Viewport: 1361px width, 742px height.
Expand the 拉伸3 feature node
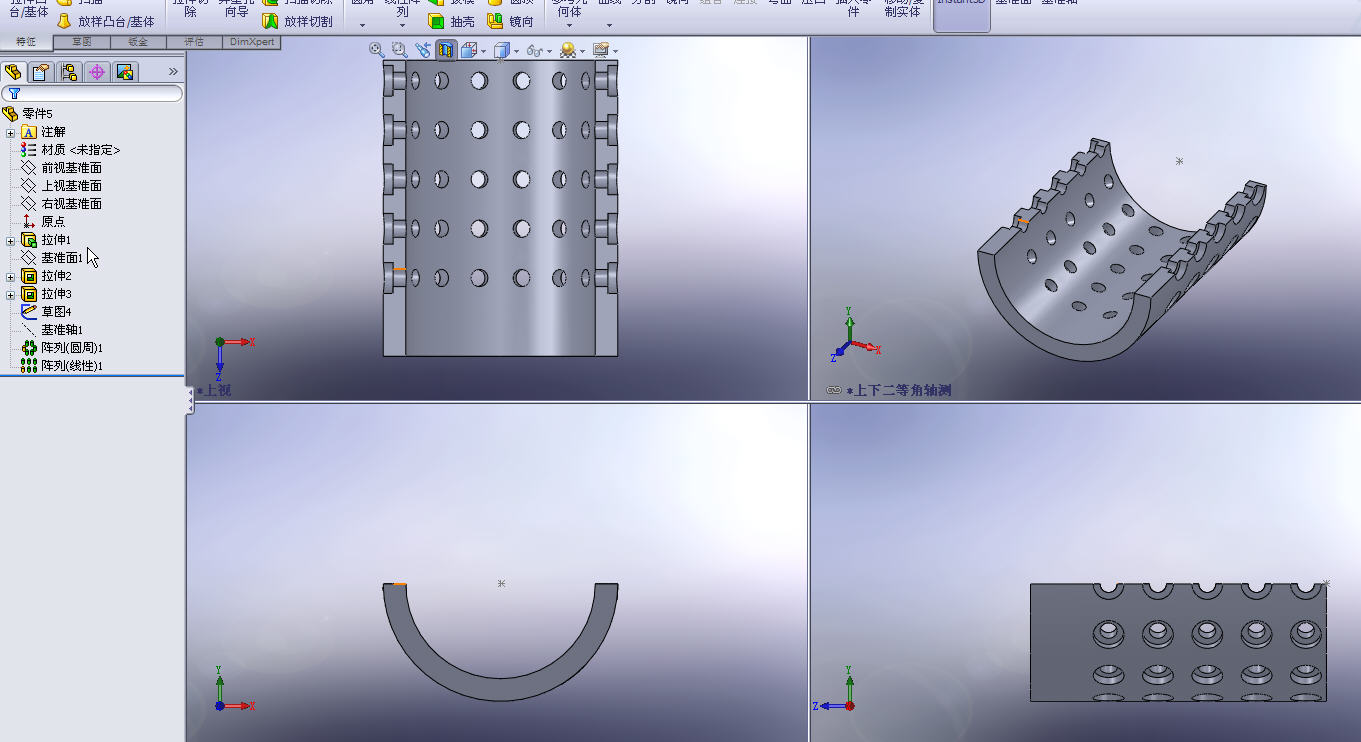[11, 294]
